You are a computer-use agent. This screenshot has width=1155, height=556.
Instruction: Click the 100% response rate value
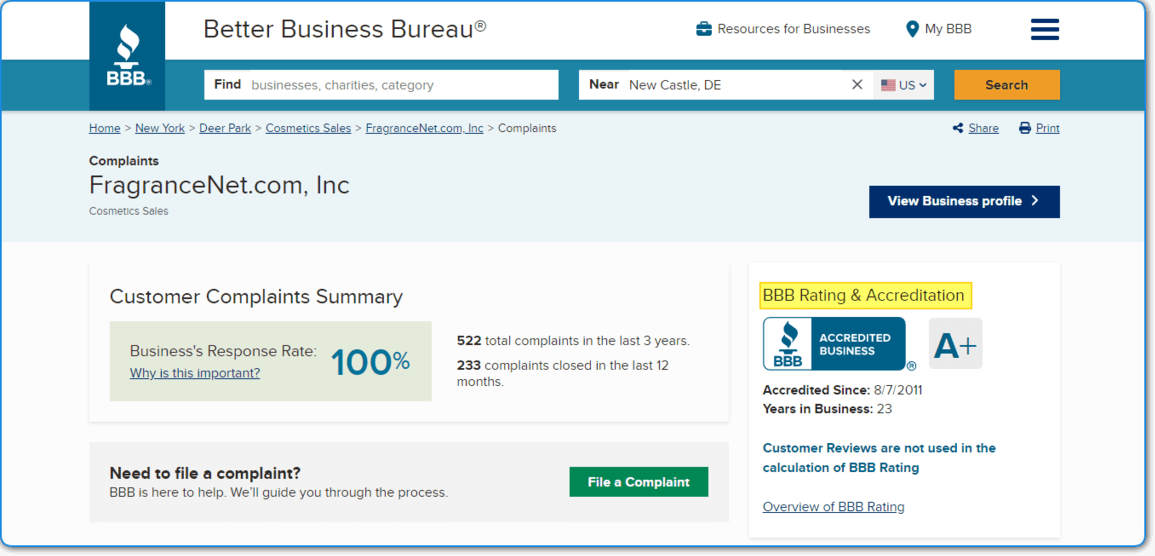(371, 362)
